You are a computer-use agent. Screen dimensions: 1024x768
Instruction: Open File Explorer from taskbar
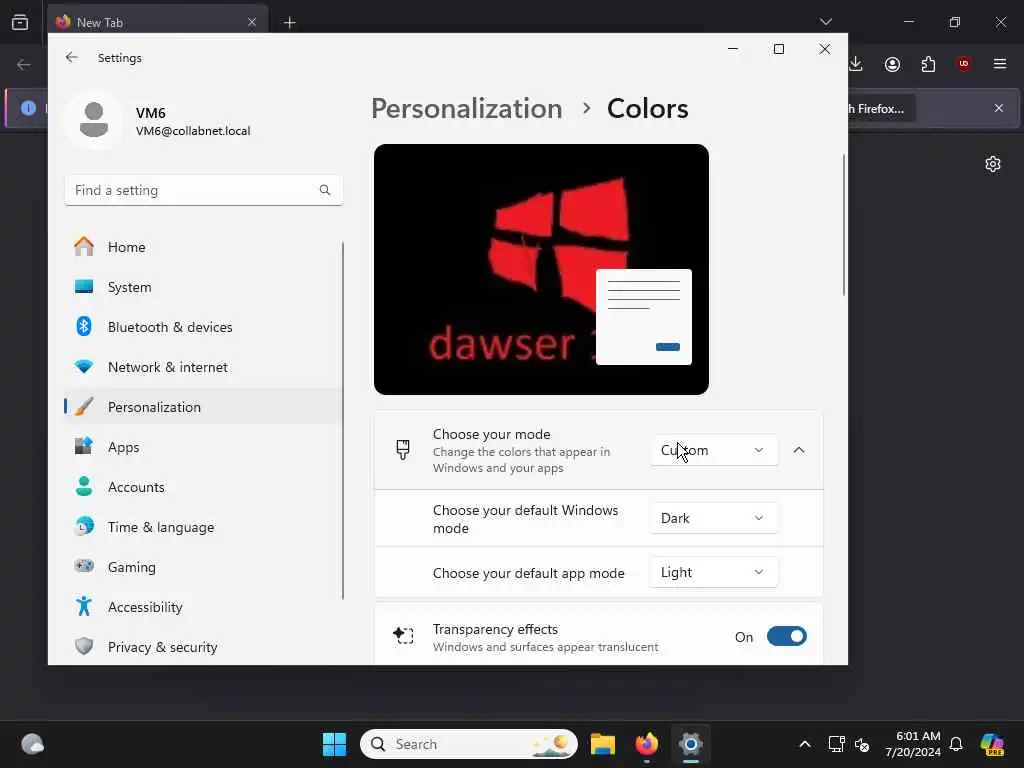[603, 744]
